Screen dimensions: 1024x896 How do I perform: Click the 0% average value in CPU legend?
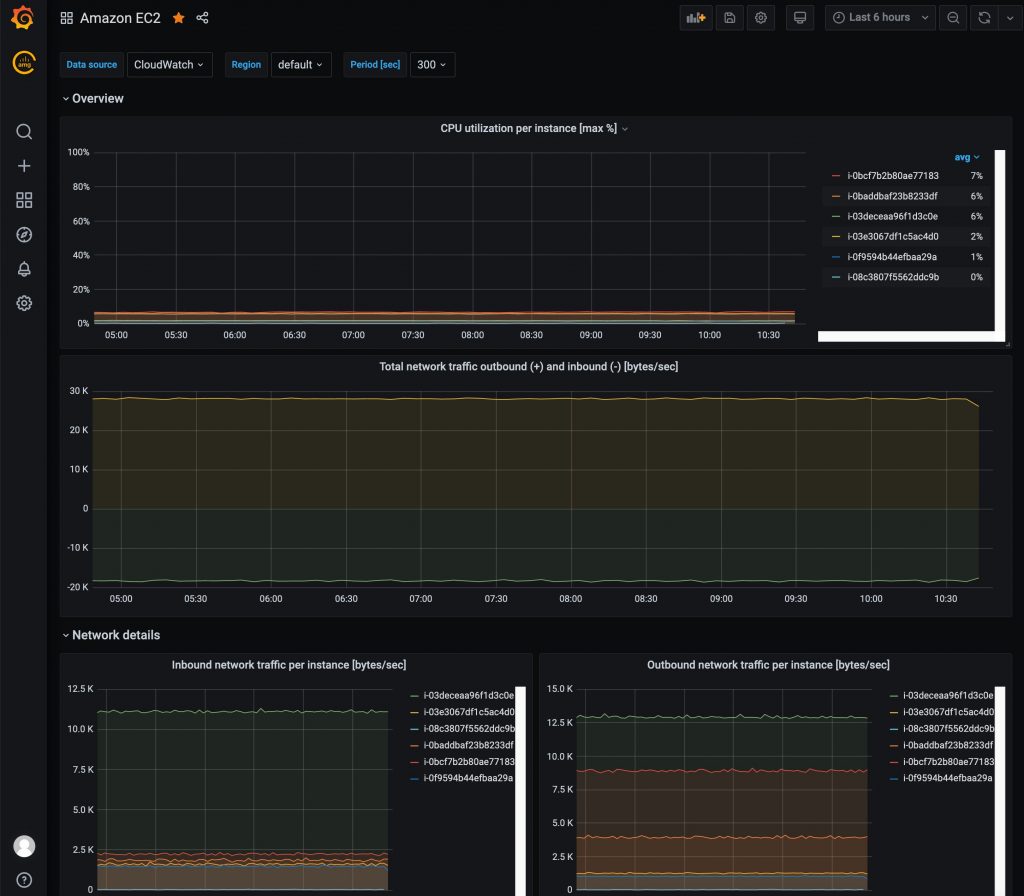pos(976,277)
